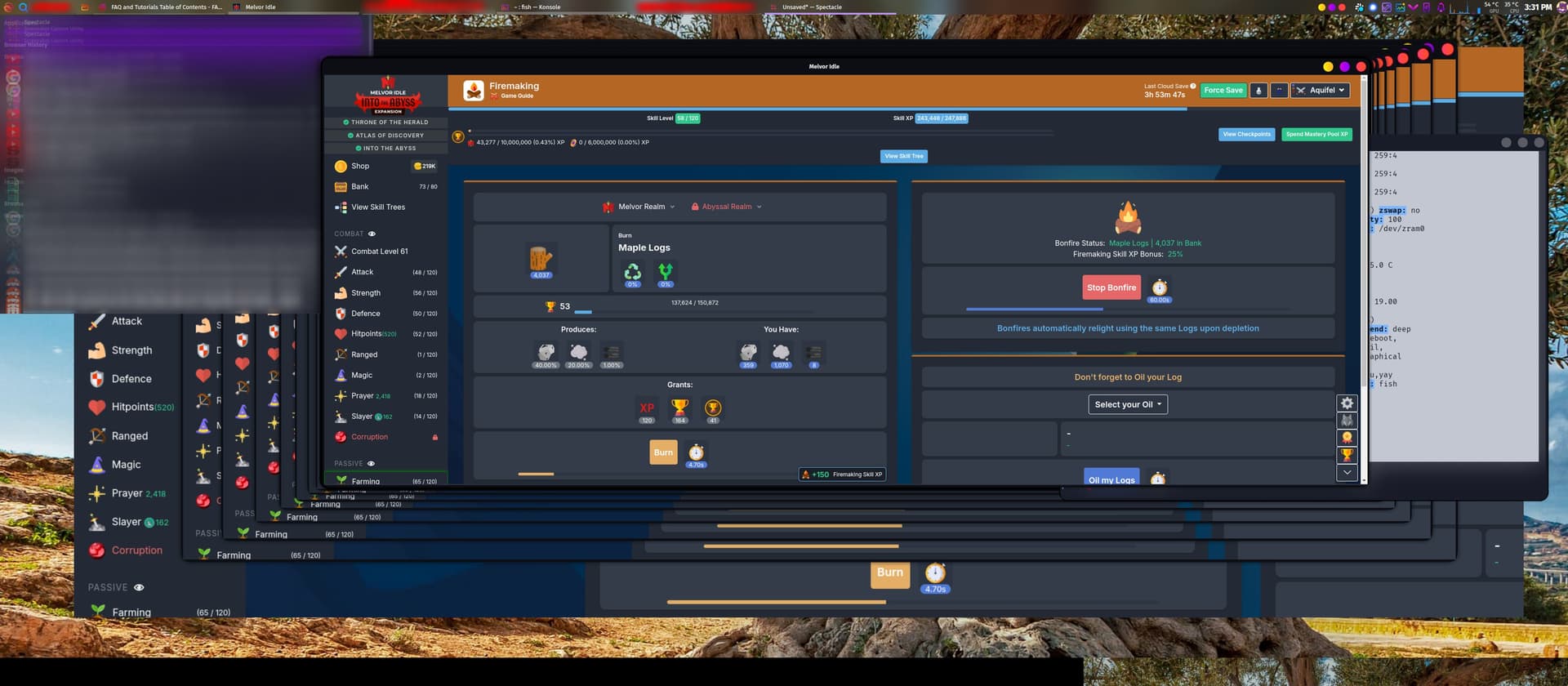Click Burn in the front Melvor window

click(x=663, y=452)
